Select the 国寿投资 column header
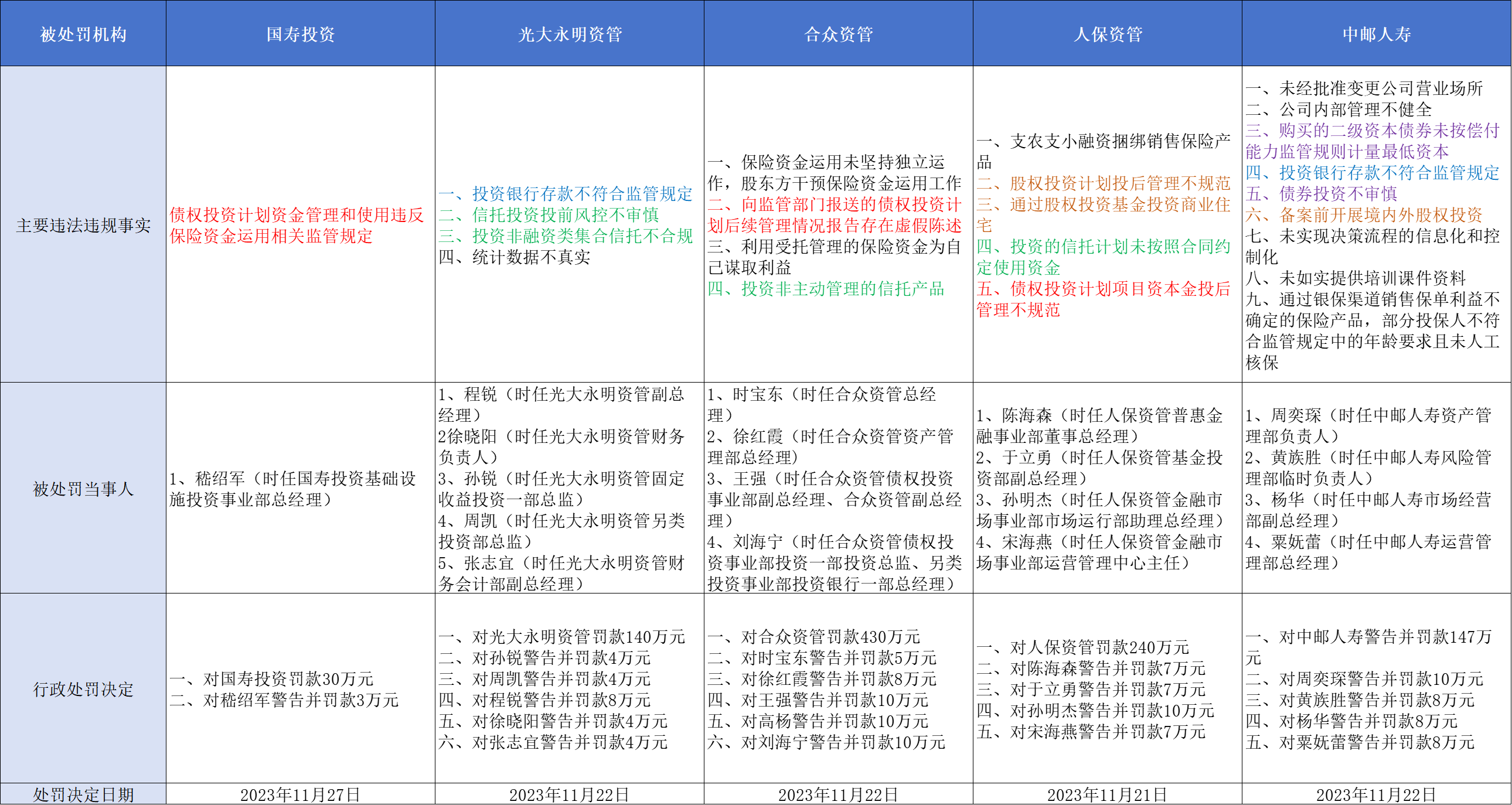Screen dimensions: 1512x805 (300, 34)
